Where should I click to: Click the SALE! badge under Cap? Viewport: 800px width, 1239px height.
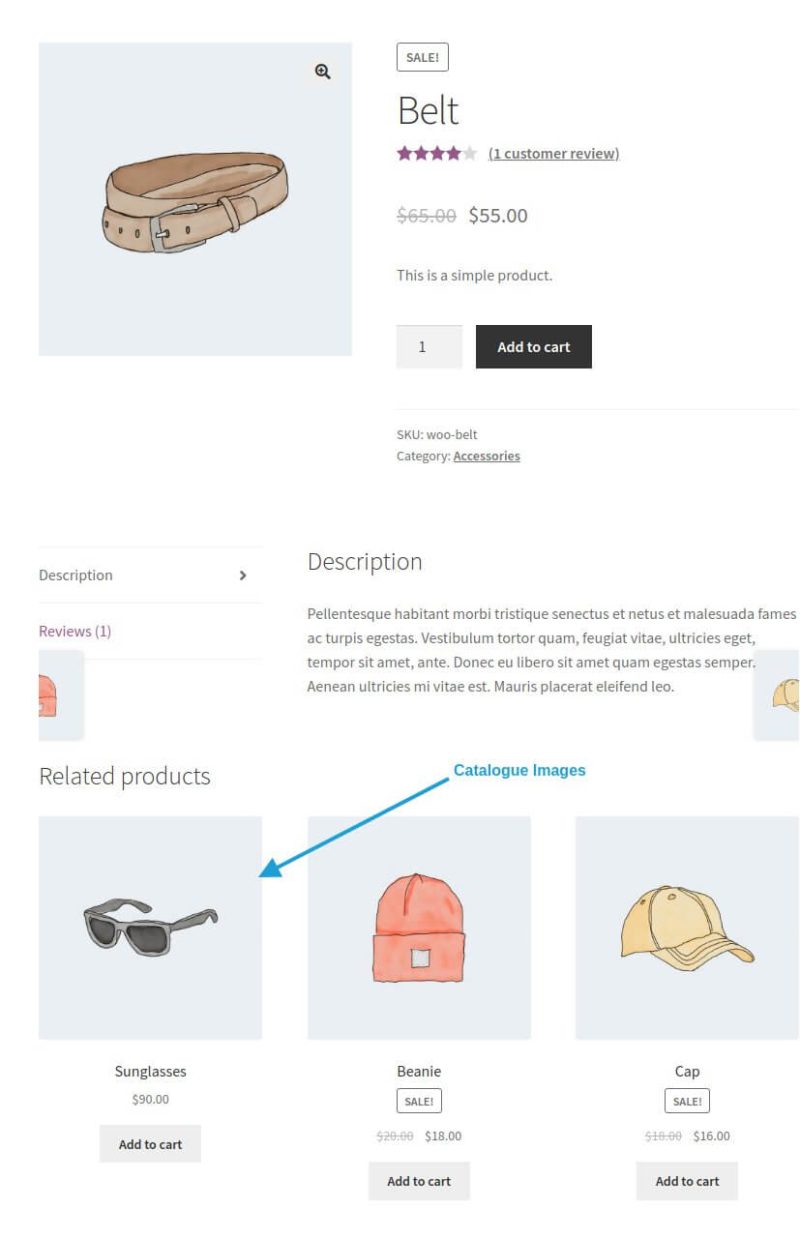(686, 1099)
